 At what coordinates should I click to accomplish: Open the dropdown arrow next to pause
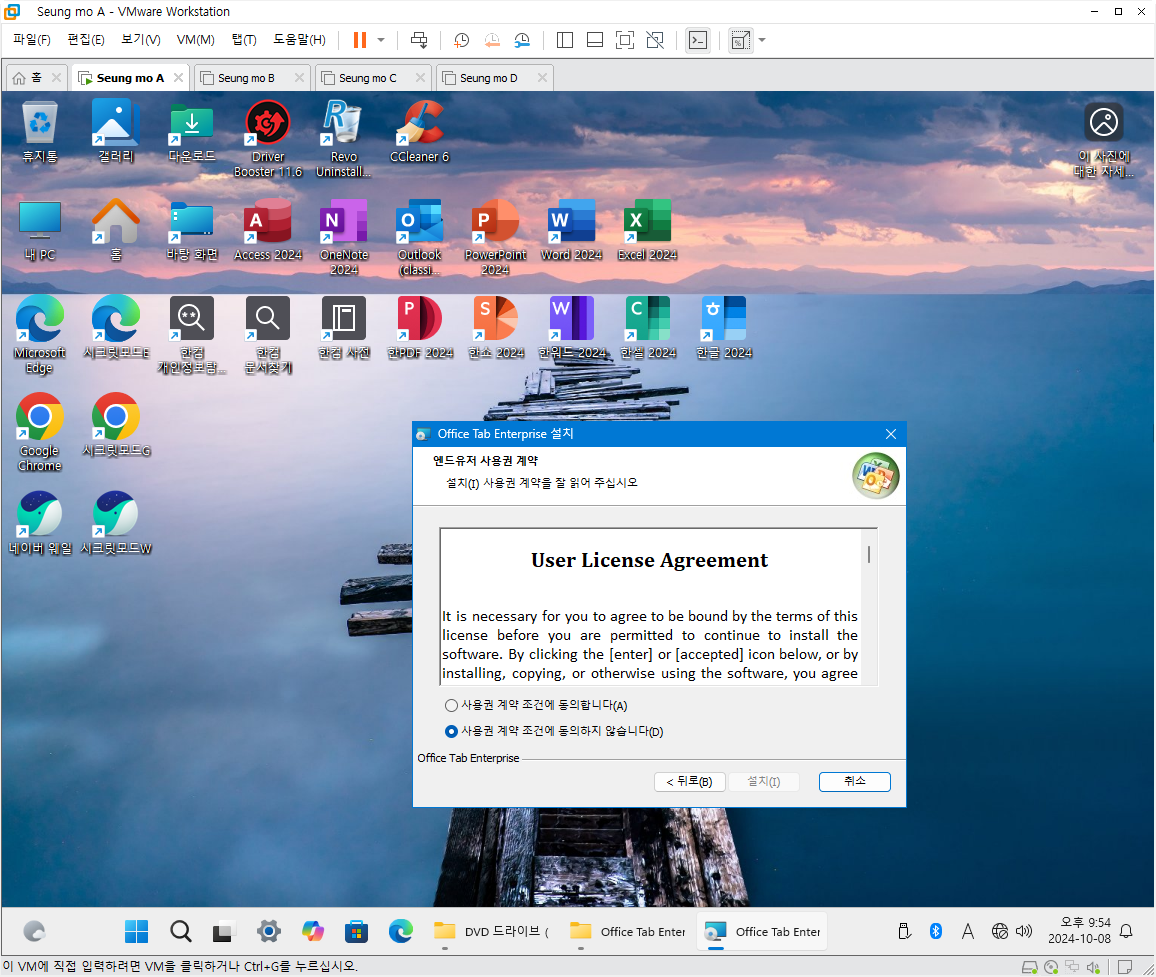pos(381,40)
